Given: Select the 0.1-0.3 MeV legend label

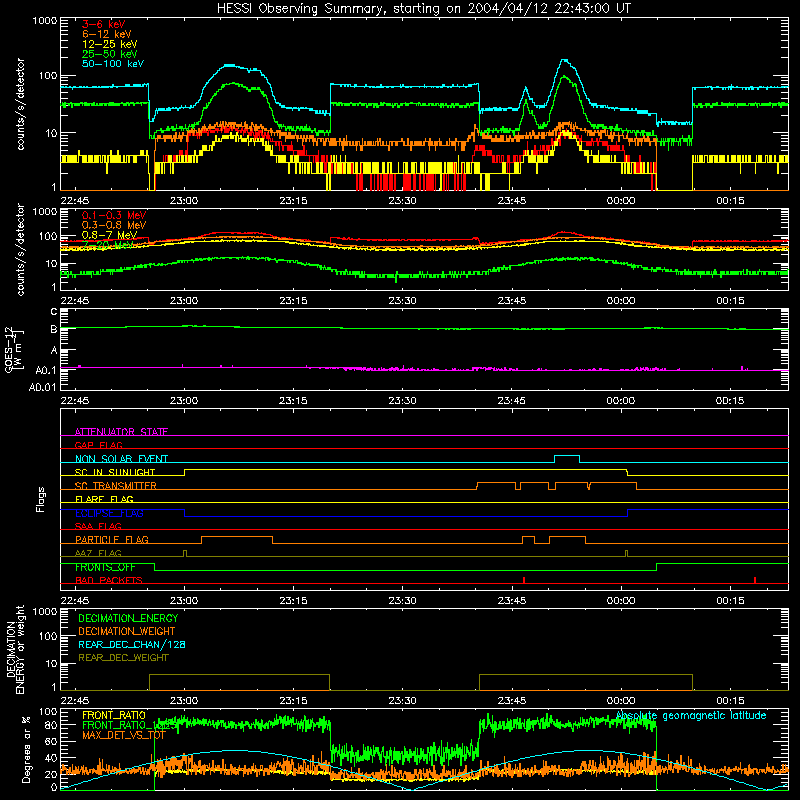Looking at the screenshot, I should tap(114, 215).
